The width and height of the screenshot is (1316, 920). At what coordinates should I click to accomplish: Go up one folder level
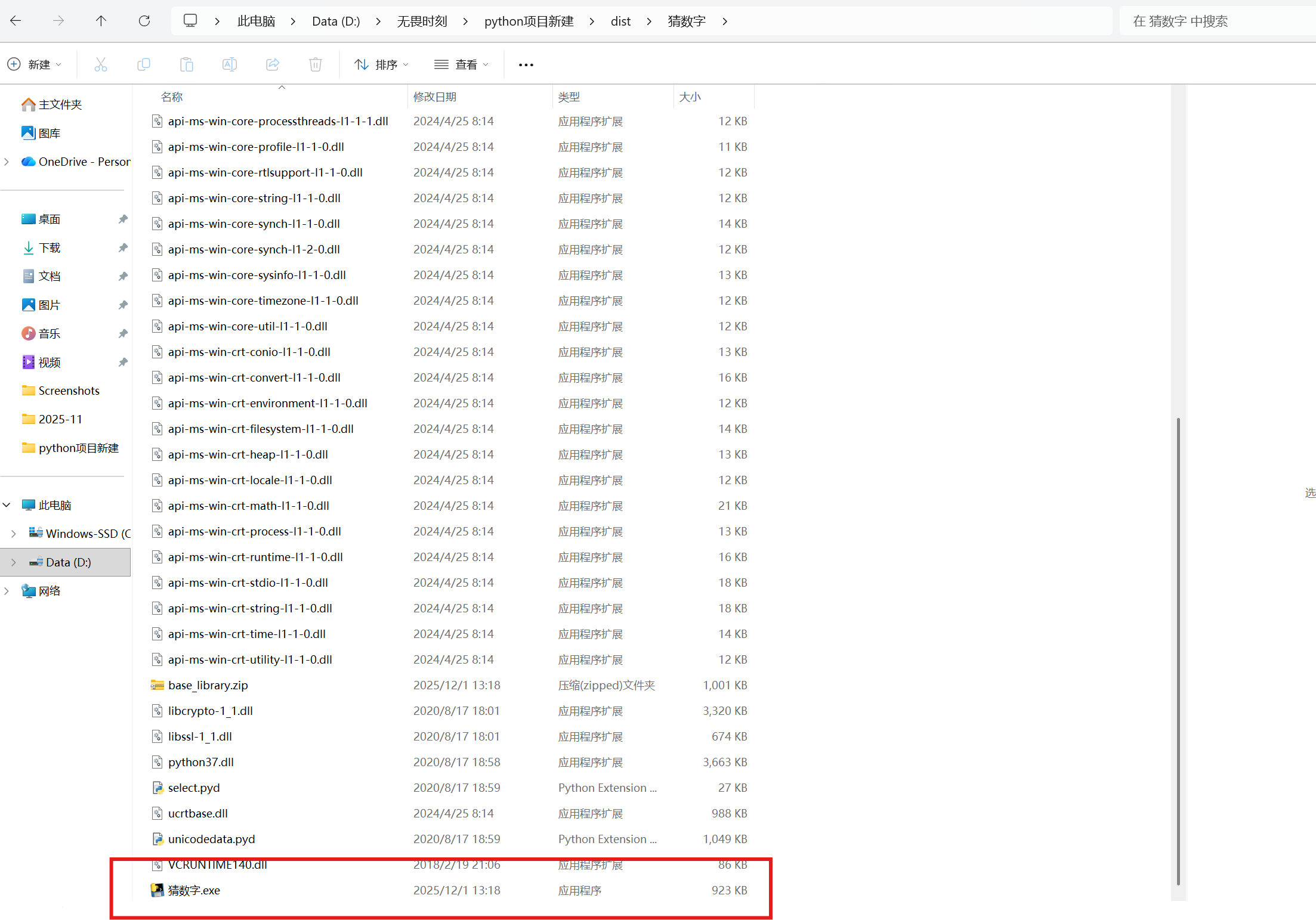pos(101,21)
